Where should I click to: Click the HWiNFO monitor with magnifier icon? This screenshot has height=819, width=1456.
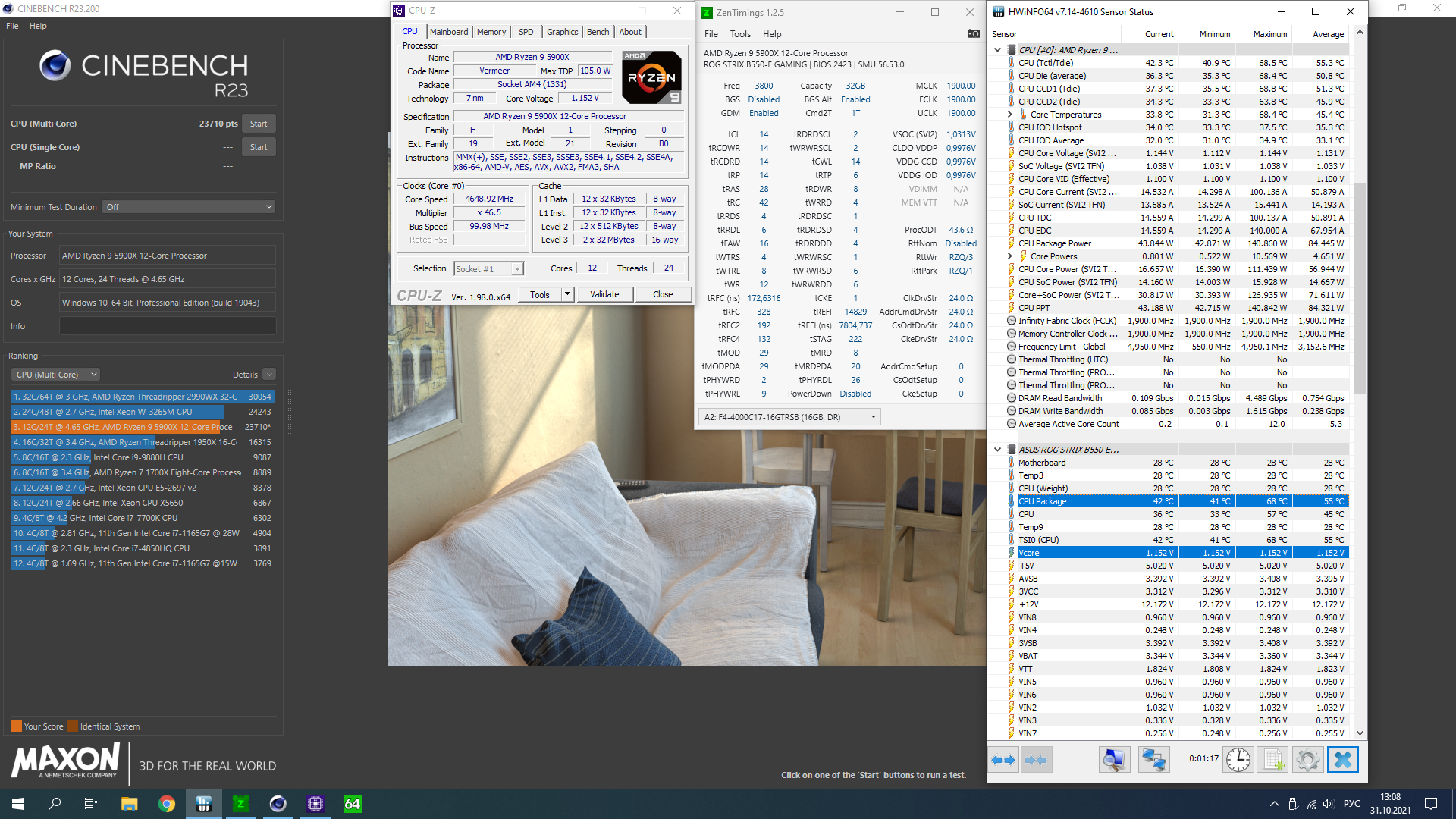point(1114,760)
